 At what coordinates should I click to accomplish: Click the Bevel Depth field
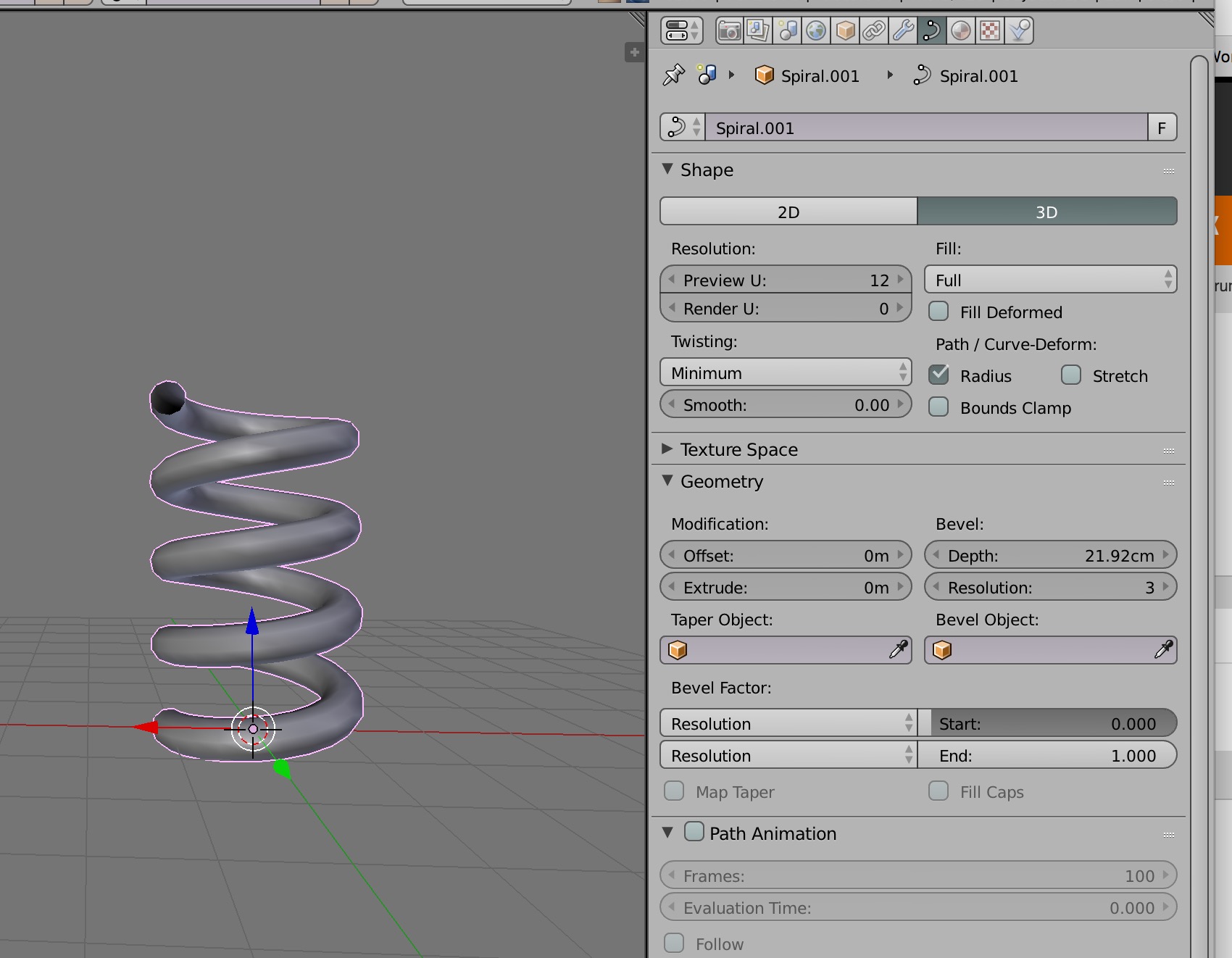(x=1050, y=555)
